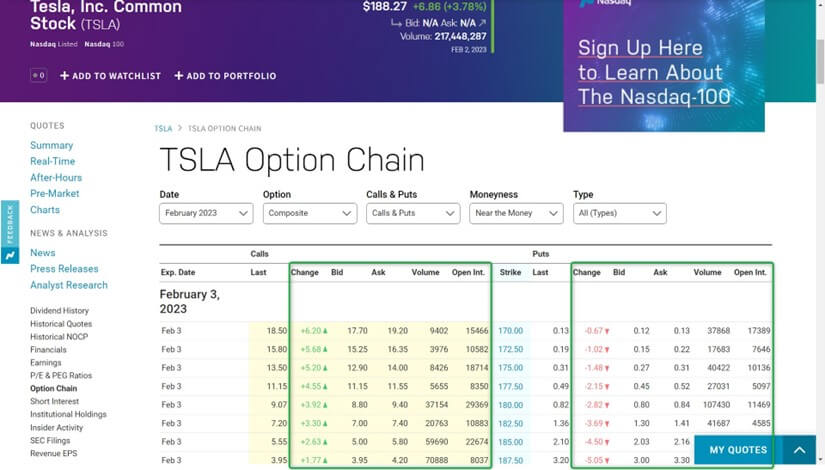Click the plus icon for Add to Portfolio

coord(179,76)
